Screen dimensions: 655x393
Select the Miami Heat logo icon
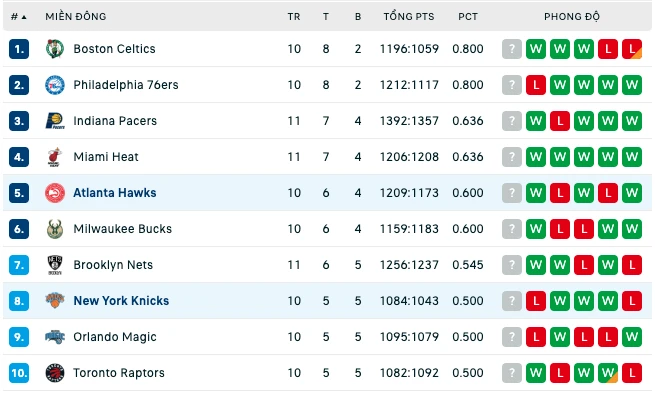(x=55, y=157)
